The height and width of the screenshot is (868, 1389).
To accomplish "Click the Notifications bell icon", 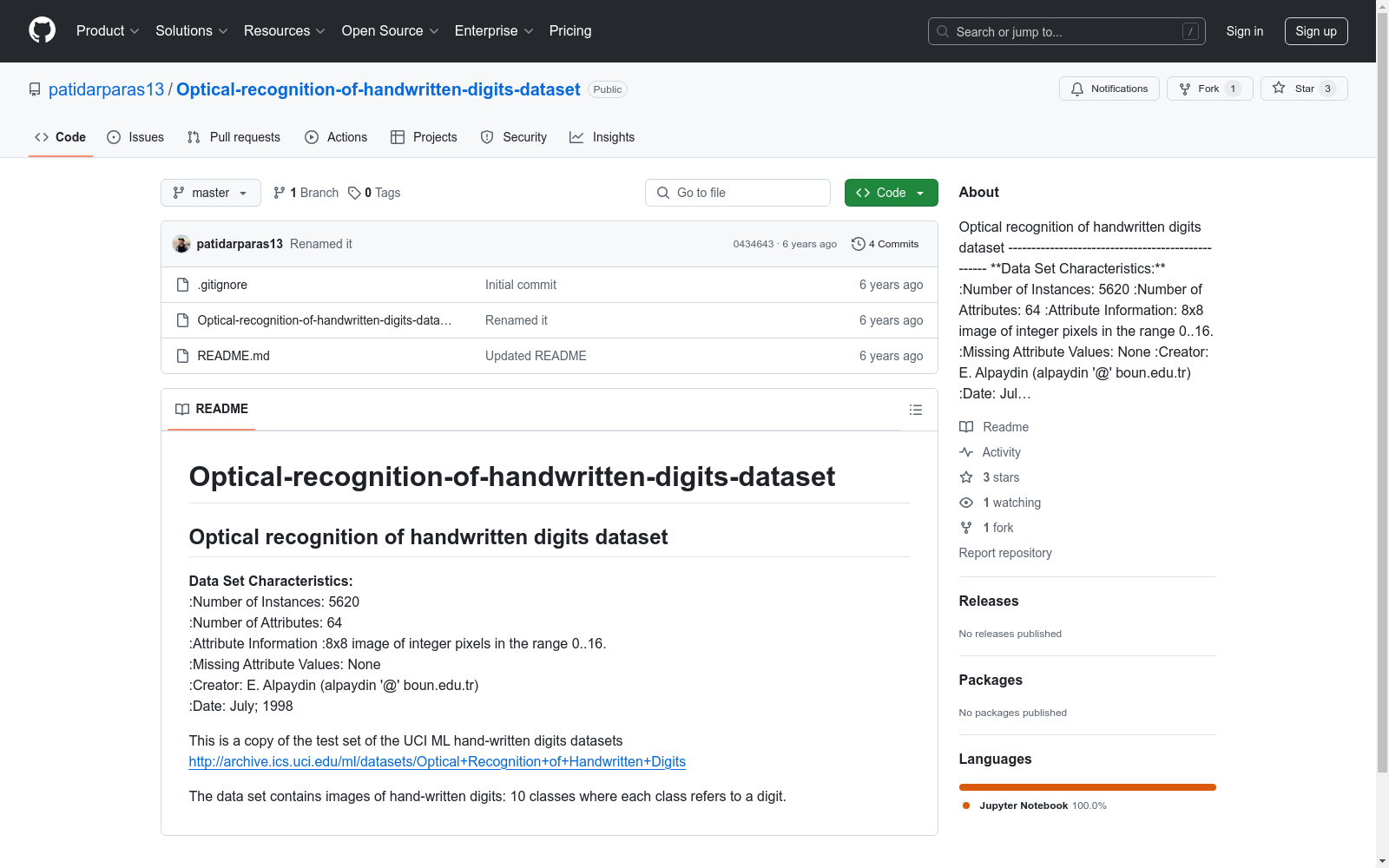I will coord(1077,89).
